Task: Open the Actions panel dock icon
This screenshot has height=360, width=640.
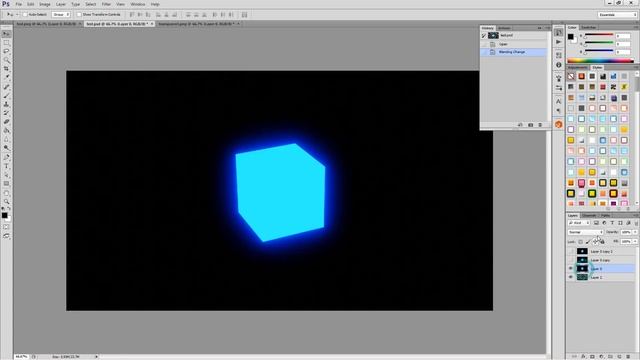Action: (558, 42)
